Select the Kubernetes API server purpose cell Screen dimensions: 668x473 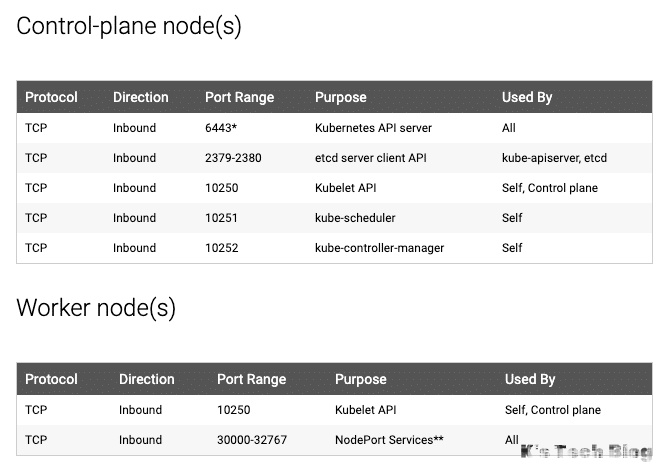point(373,128)
